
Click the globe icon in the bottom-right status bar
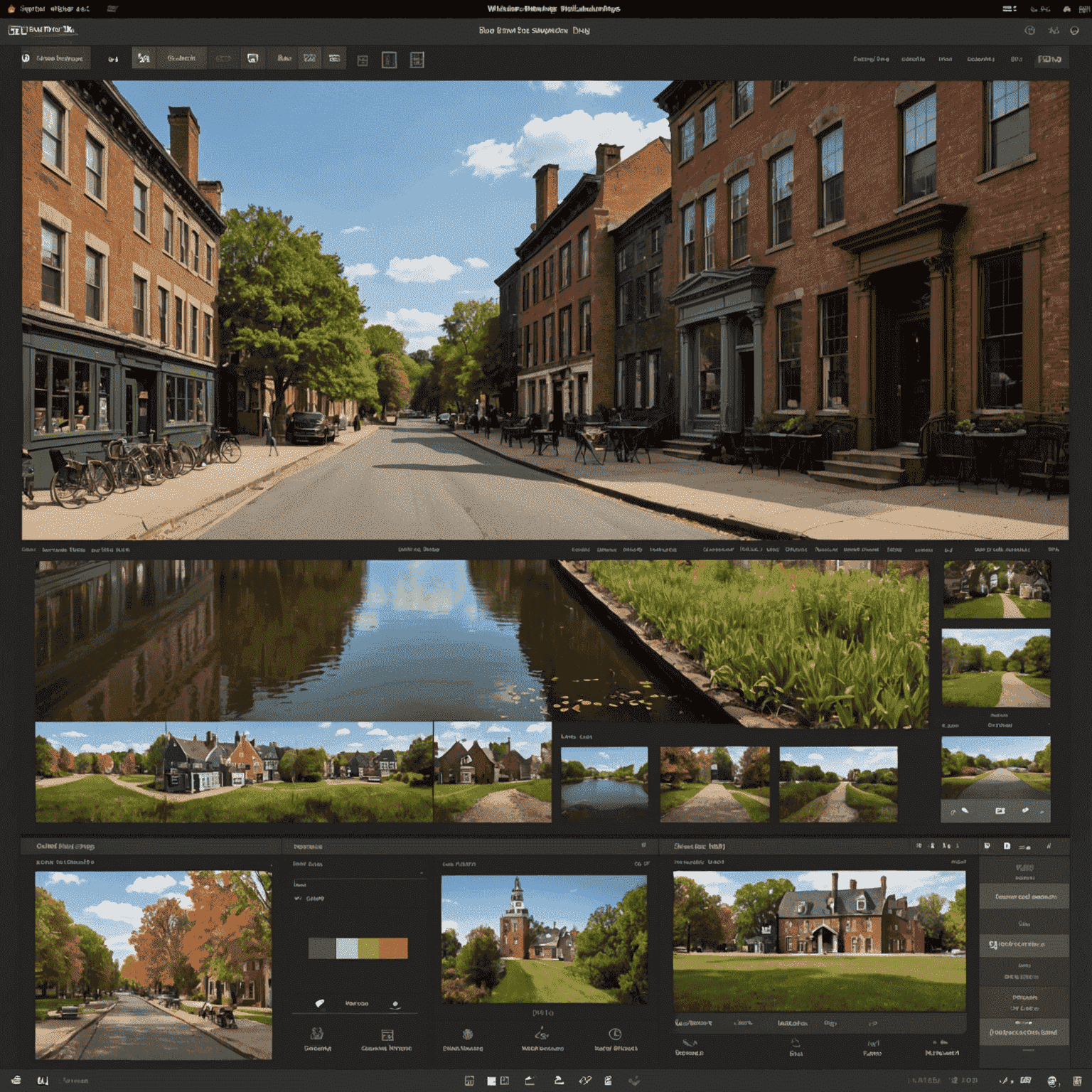(1052, 1081)
